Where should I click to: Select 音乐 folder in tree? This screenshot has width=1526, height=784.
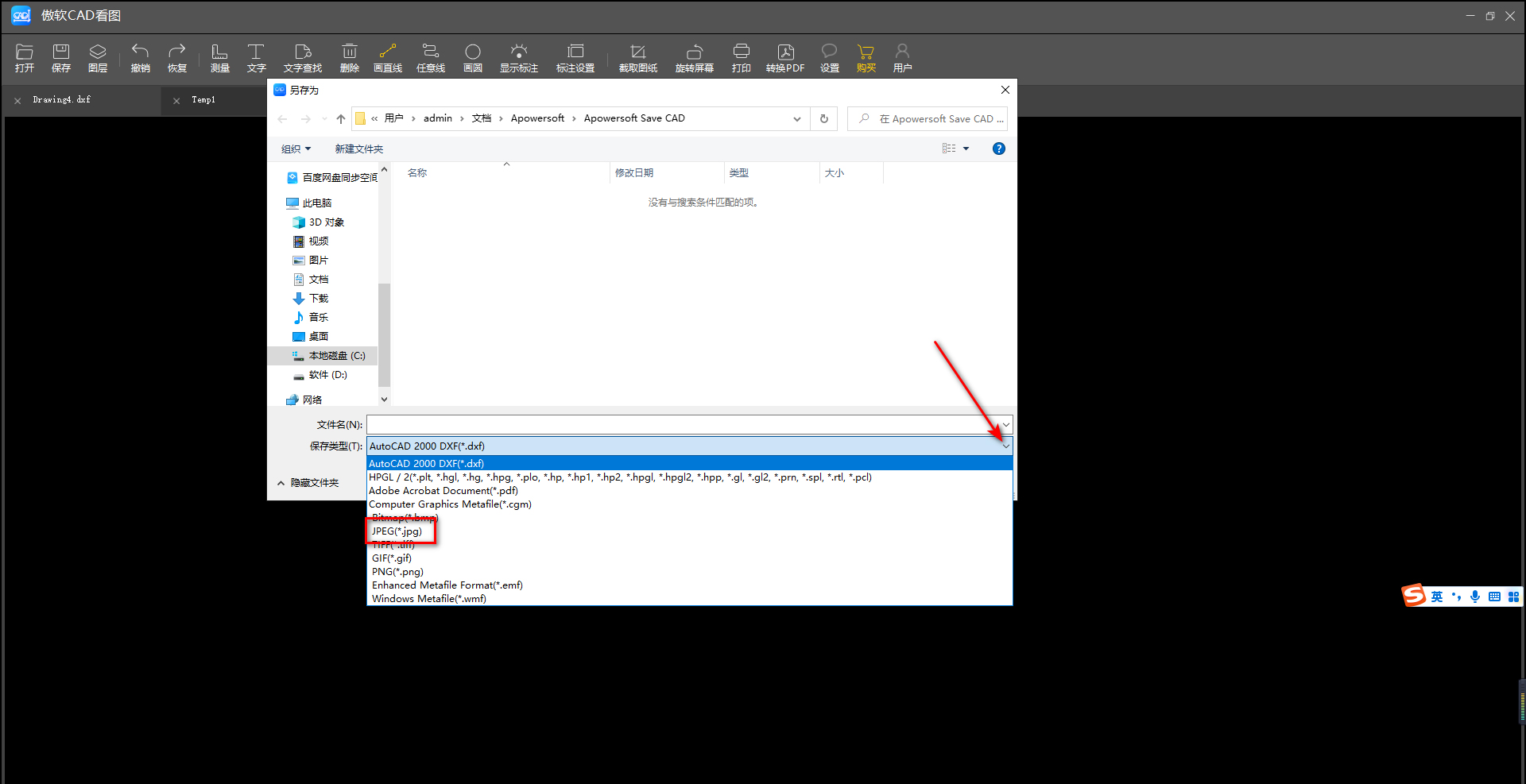pyautogui.click(x=311, y=318)
